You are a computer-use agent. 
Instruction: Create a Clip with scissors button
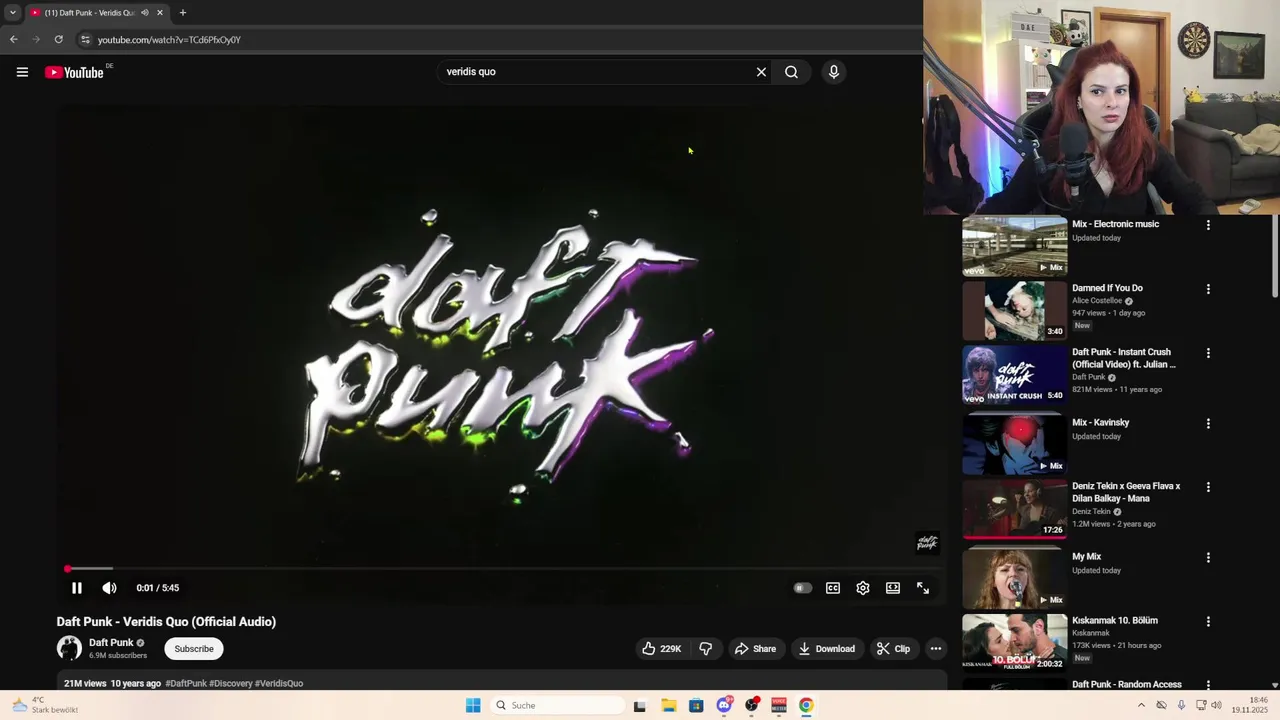click(893, 649)
